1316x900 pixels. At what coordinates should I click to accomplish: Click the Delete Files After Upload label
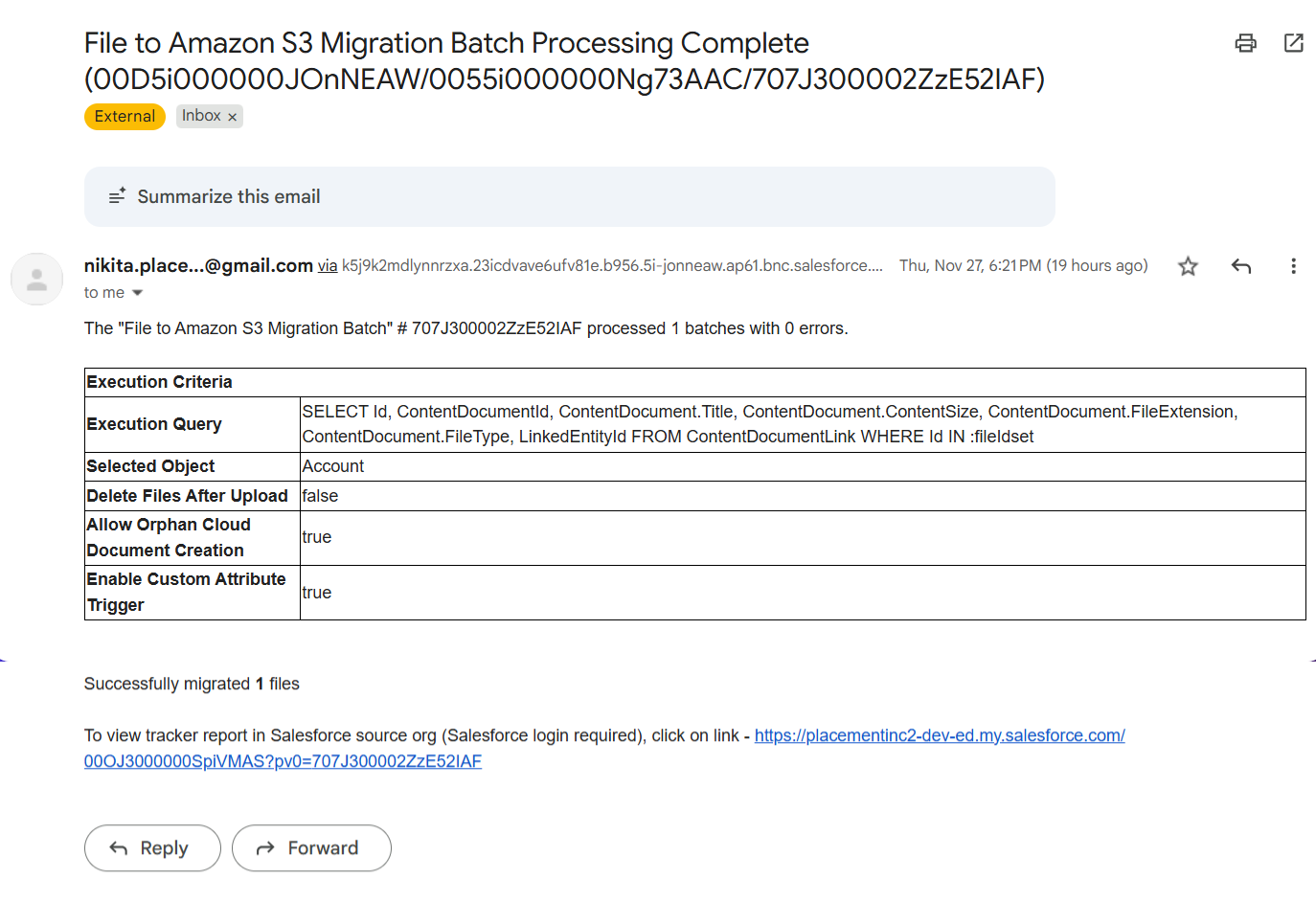[x=193, y=496]
